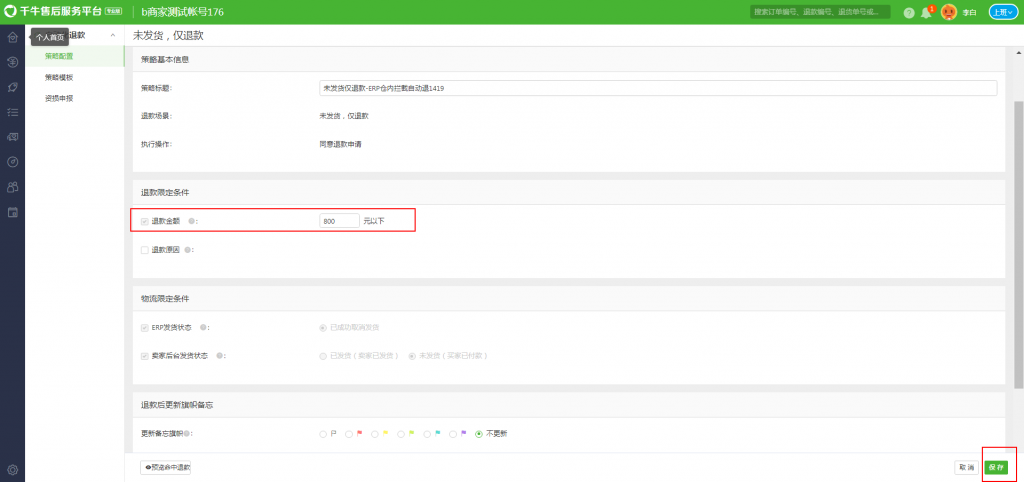Toggle the 退款金额 checkbox
The height and width of the screenshot is (482, 1024).
click(145, 221)
